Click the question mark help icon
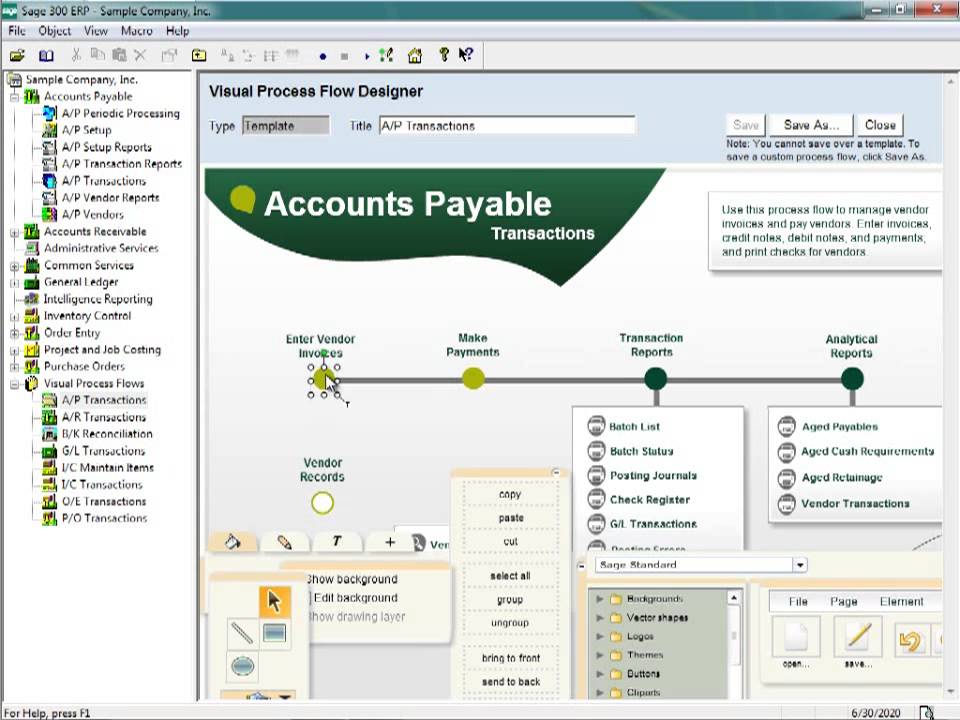The width and height of the screenshot is (960, 720). coord(444,55)
